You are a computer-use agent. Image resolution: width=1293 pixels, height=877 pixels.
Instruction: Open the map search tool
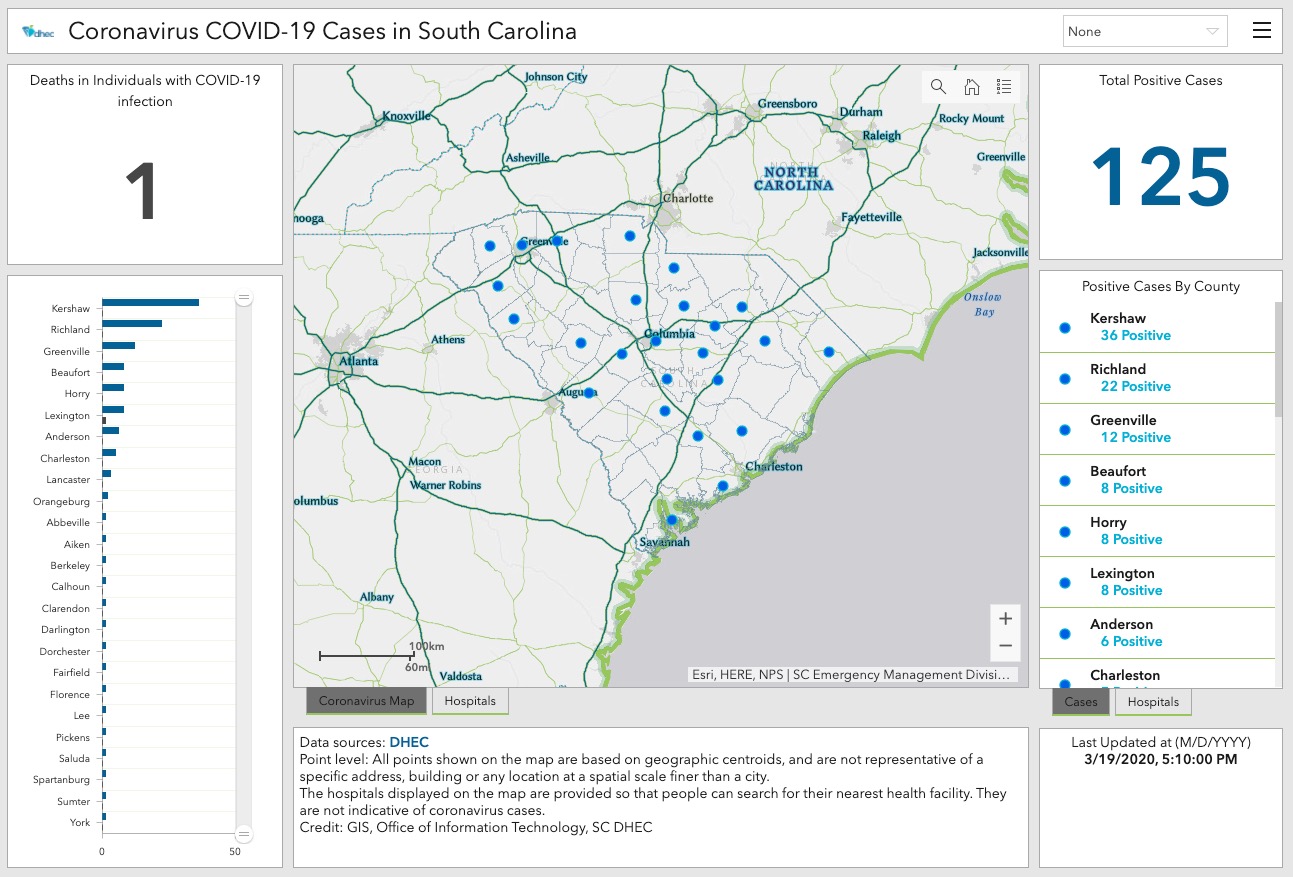(x=938, y=87)
